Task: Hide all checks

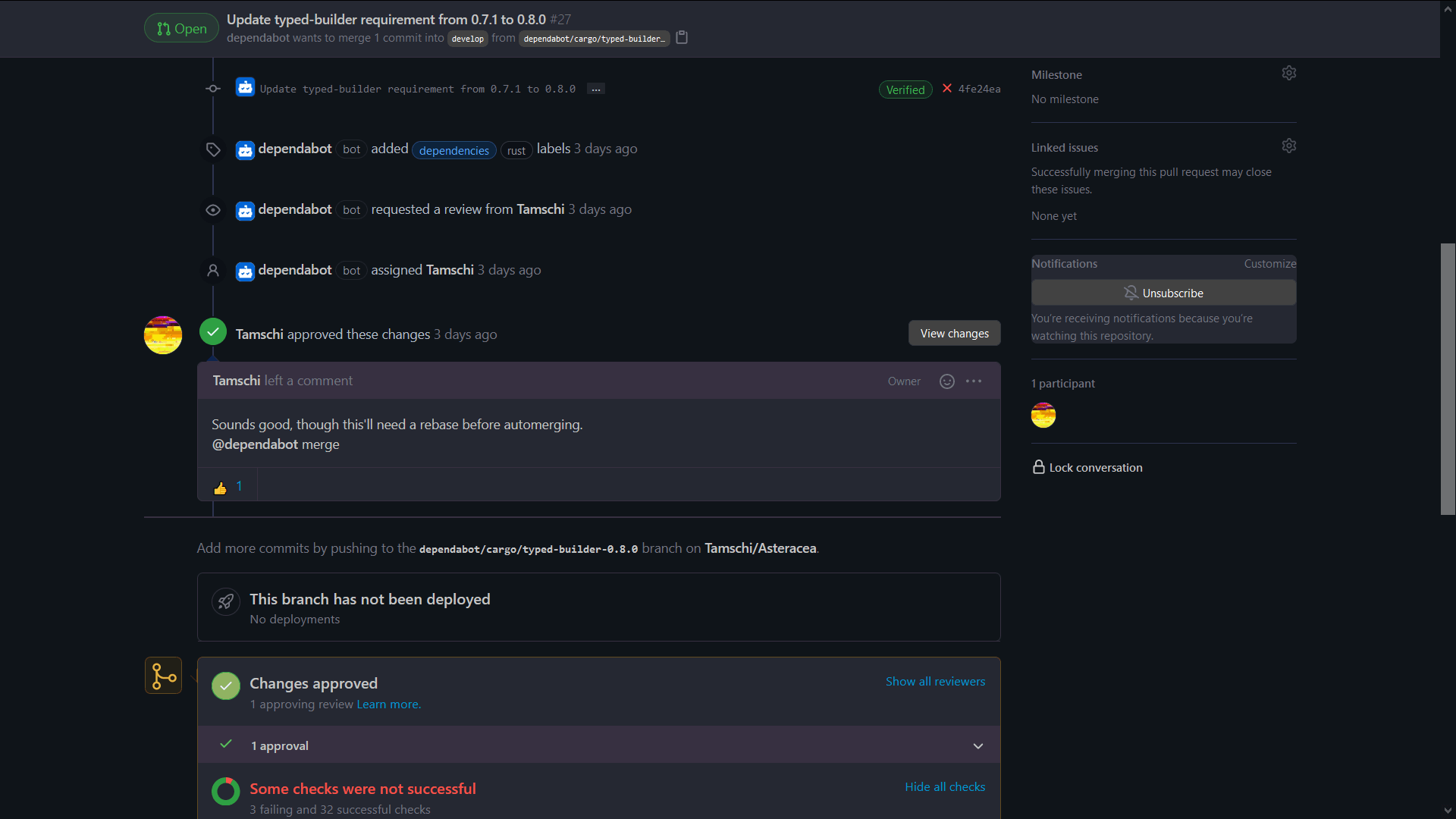Action: coord(945,787)
